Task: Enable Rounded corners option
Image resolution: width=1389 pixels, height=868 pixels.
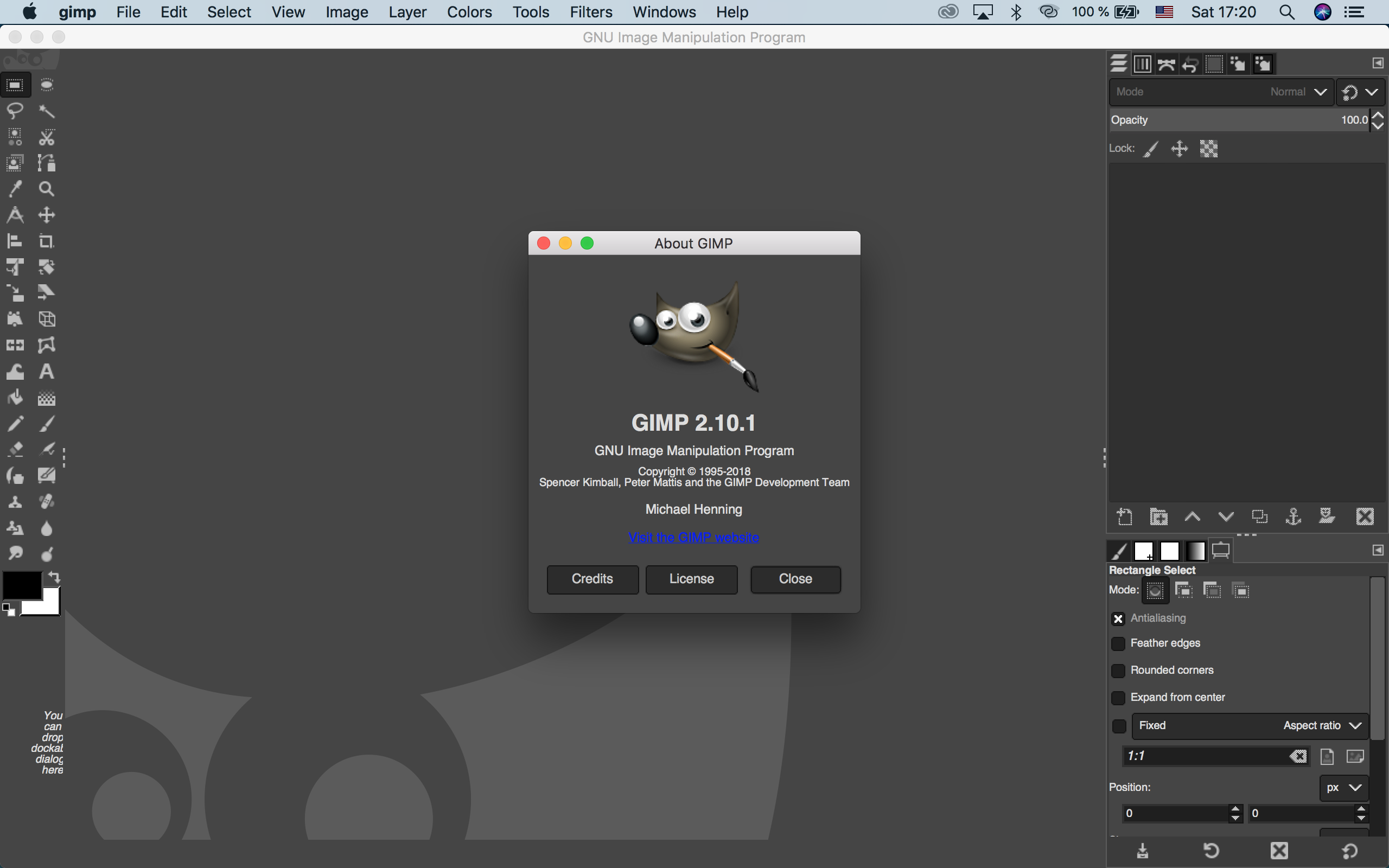Action: [x=1118, y=671]
